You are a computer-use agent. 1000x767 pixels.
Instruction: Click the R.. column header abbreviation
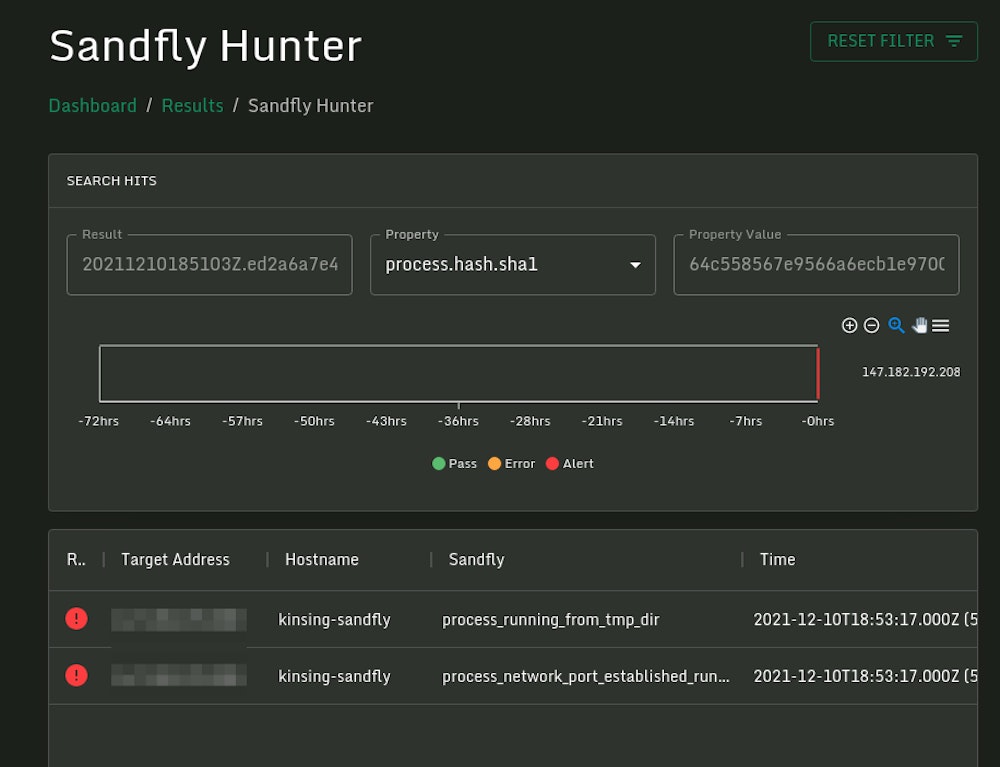coord(77,560)
